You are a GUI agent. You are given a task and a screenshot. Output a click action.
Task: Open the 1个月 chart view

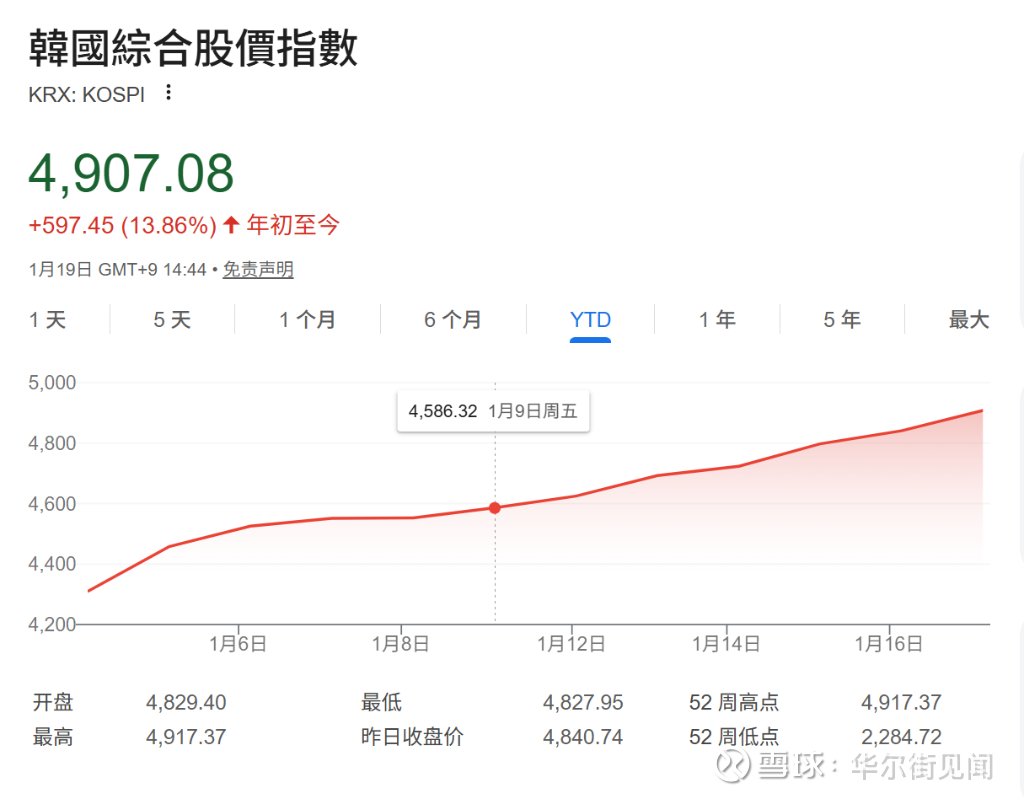(307, 319)
